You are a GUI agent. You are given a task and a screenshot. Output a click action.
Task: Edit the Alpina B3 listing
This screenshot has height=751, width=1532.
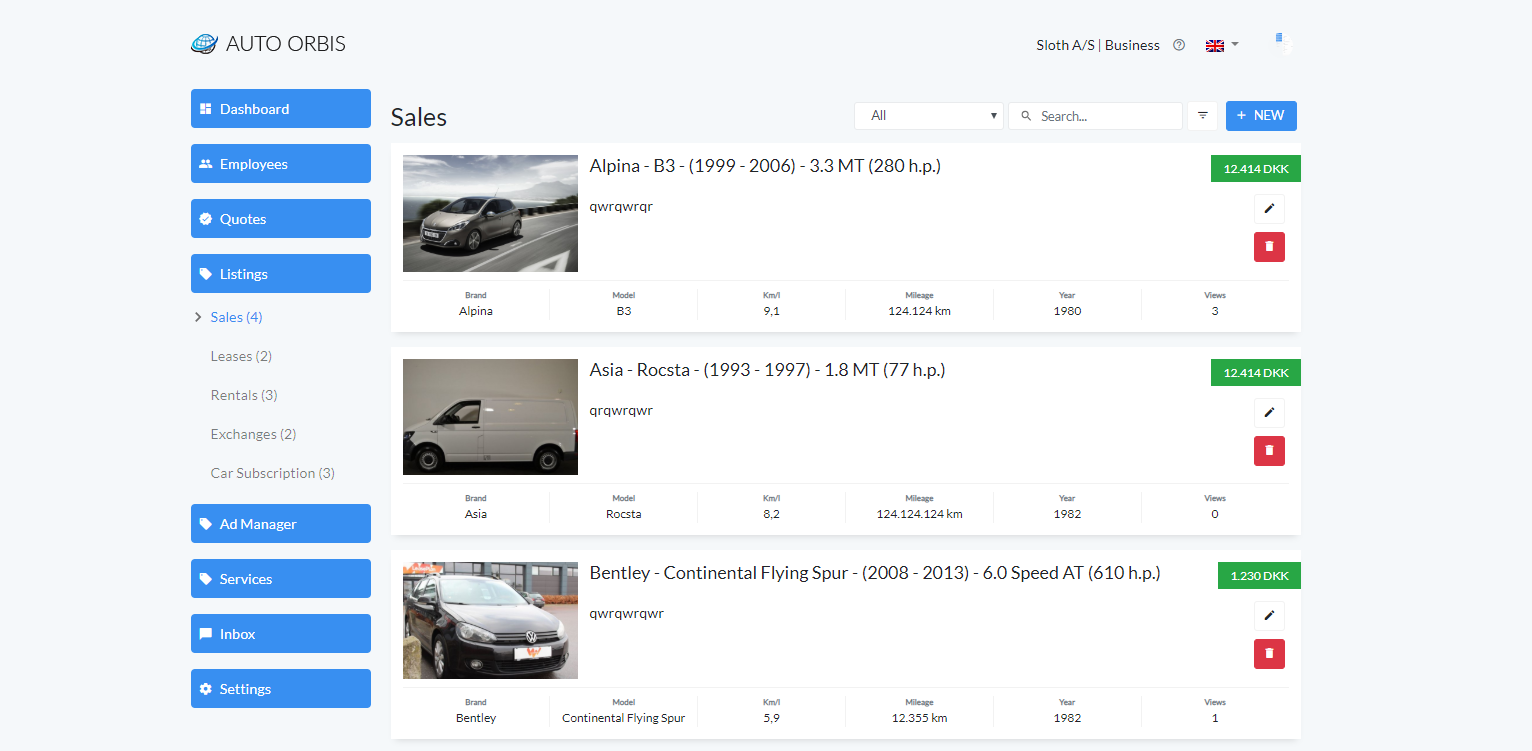(1269, 209)
